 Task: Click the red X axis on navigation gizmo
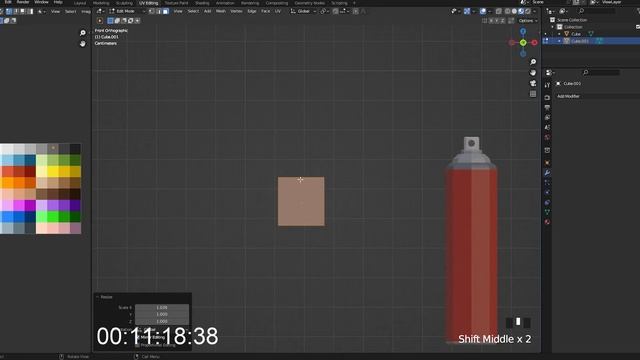click(534, 42)
